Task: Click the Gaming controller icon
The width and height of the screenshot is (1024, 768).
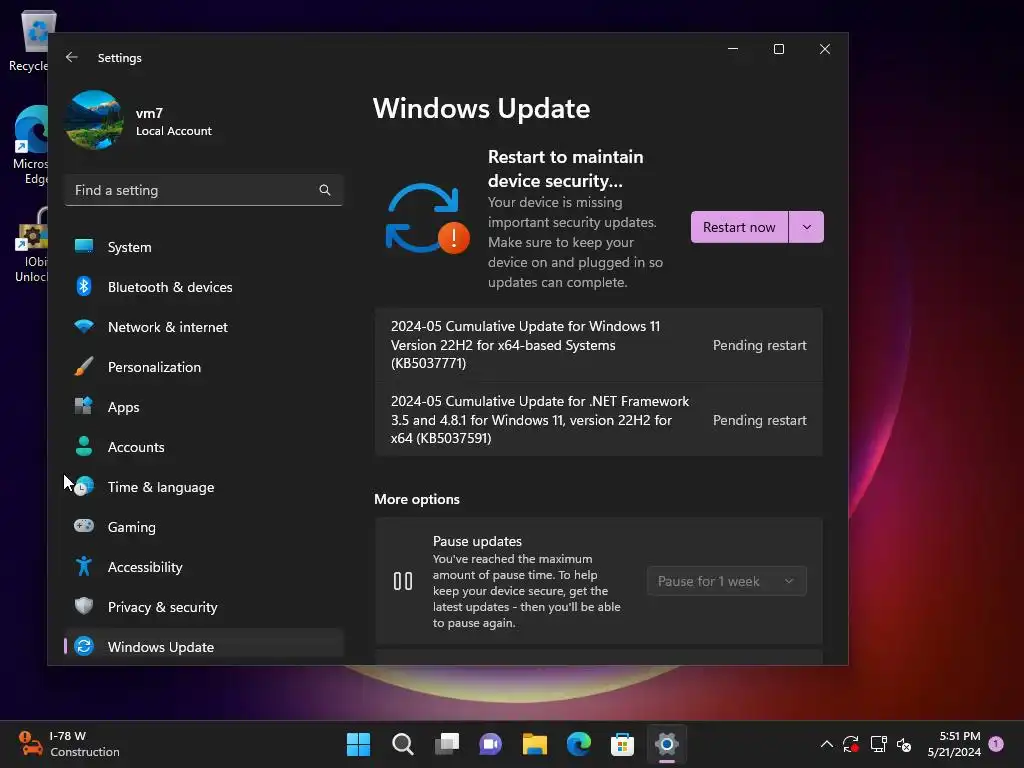Action: click(x=84, y=526)
